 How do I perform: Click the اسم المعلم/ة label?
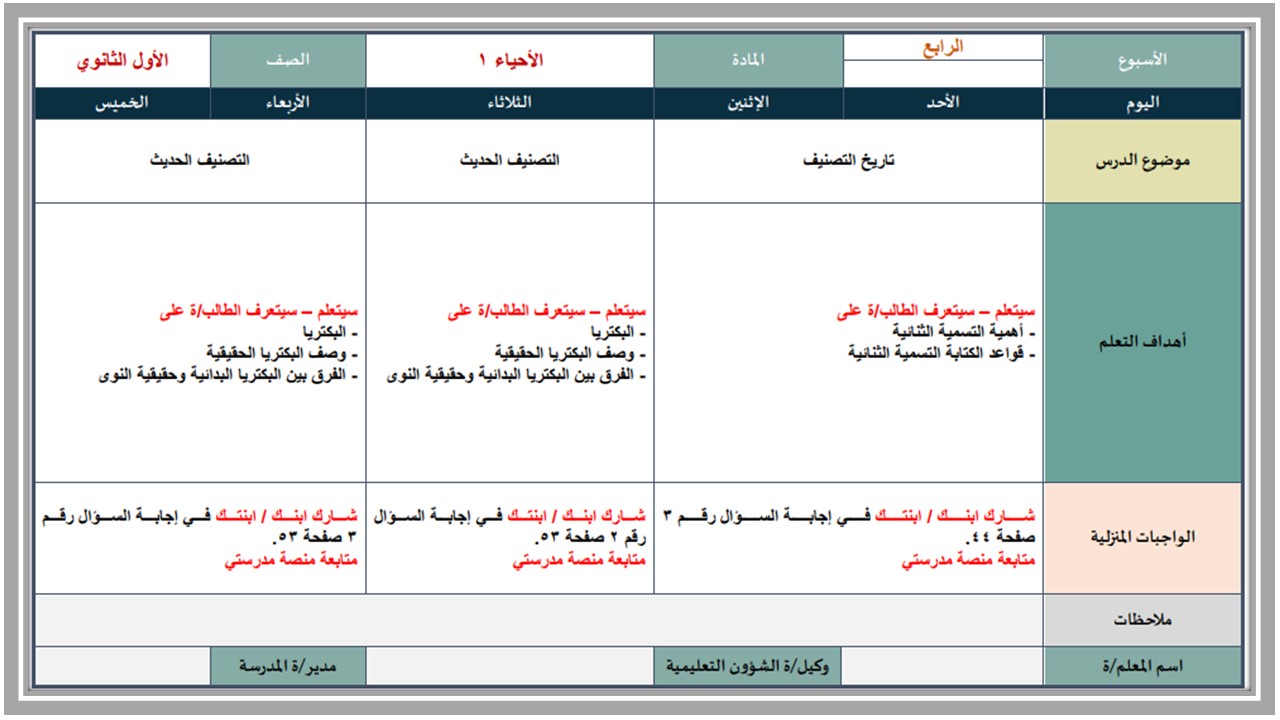click(x=1142, y=666)
